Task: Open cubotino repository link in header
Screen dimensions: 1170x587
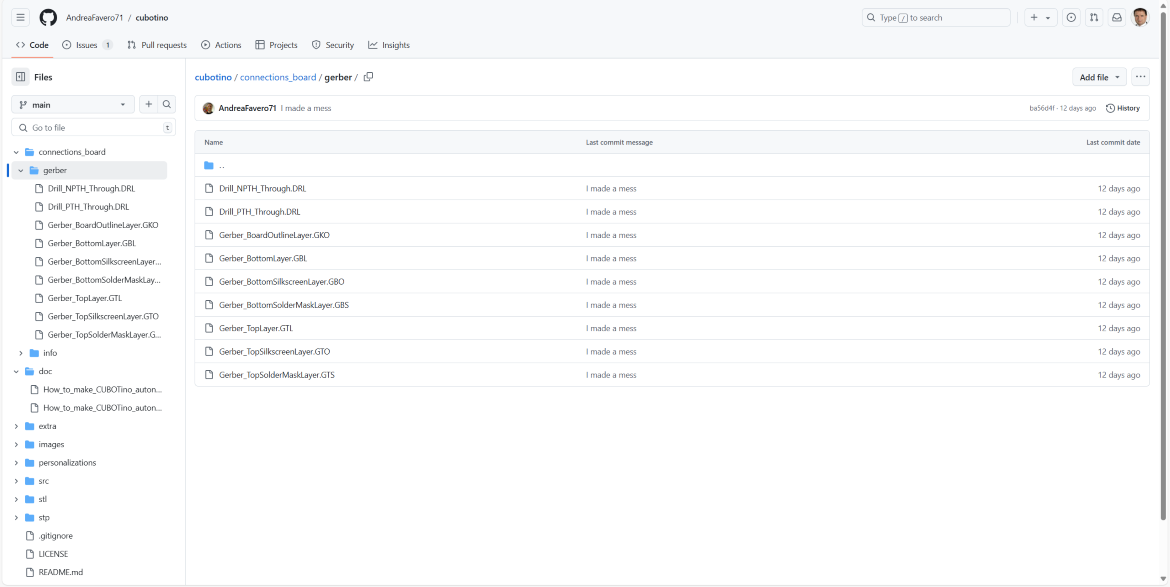Action: pyautogui.click(x=151, y=17)
